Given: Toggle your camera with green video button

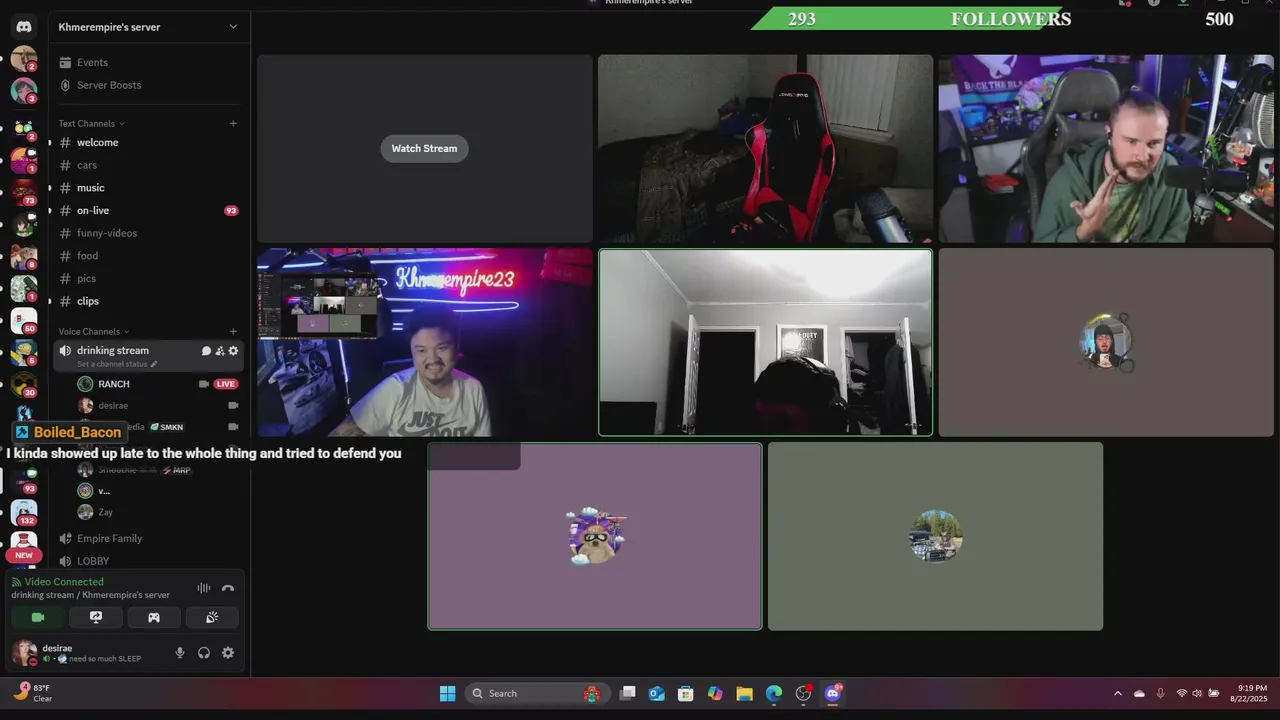Looking at the screenshot, I should coord(38,617).
